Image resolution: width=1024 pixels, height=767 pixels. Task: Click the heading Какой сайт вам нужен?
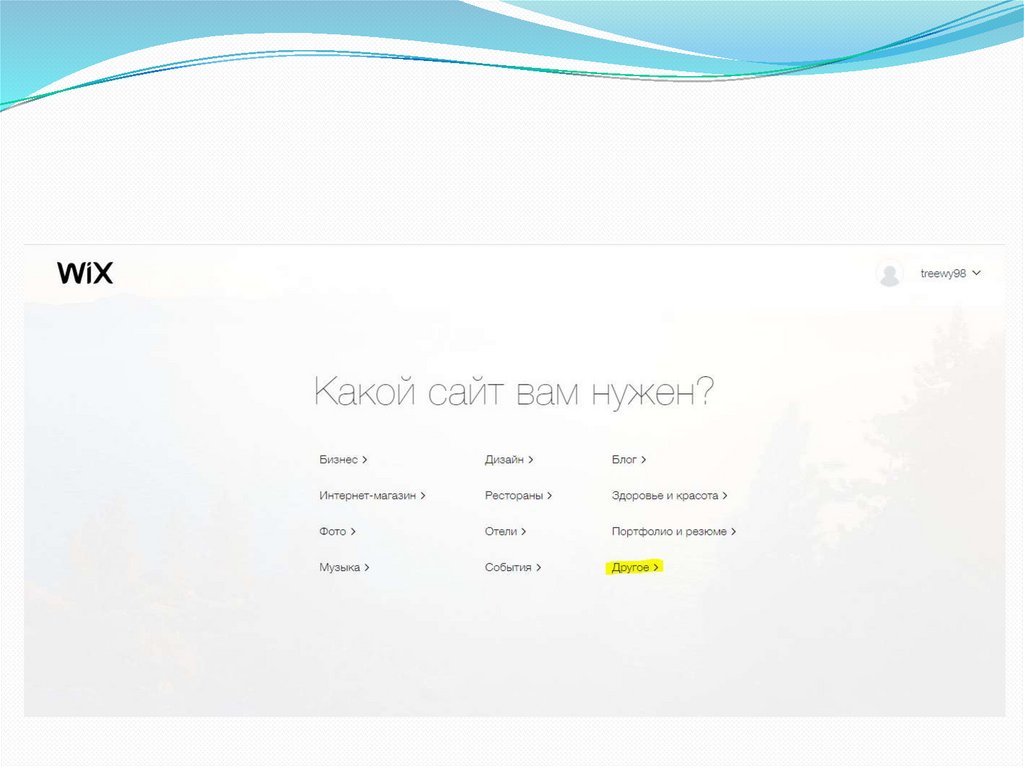tap(514, 391)
